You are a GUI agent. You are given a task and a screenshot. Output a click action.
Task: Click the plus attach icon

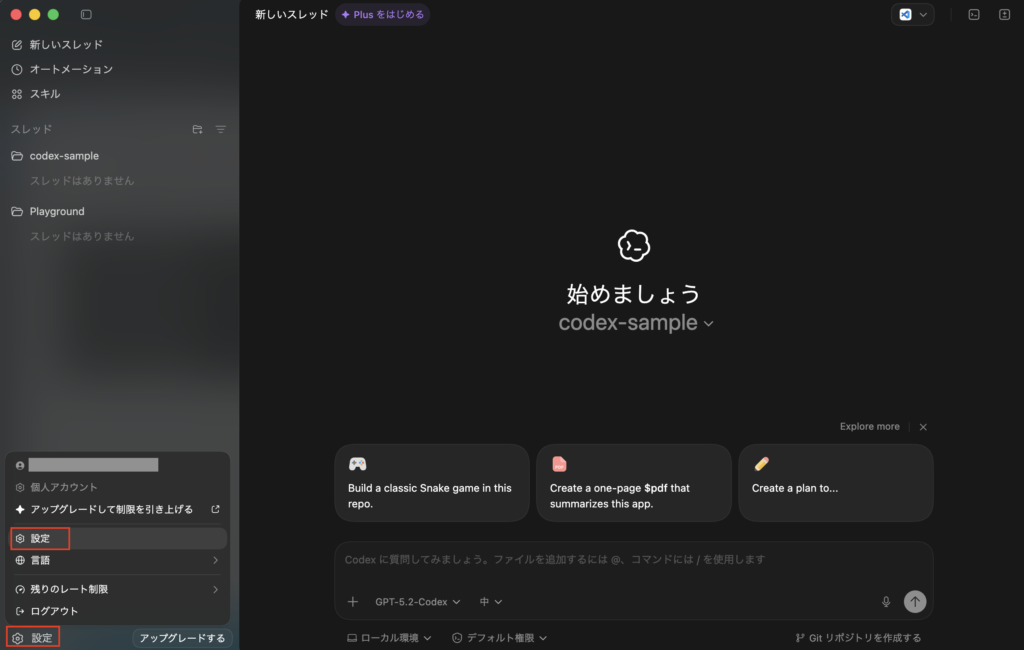352,602
